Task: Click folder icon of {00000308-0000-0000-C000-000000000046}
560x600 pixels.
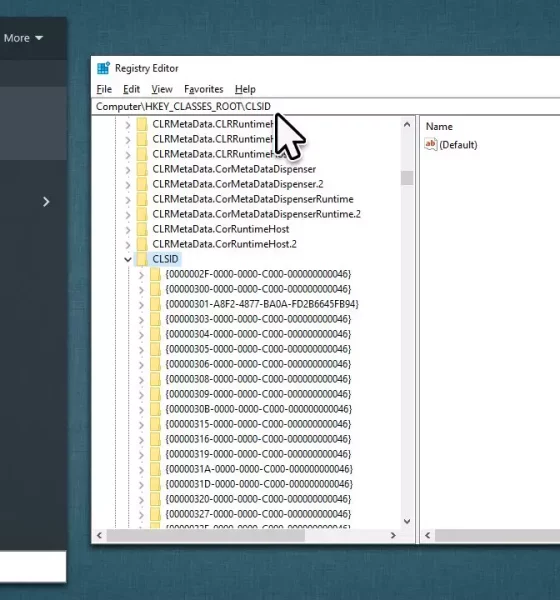Action: [155, 379]
